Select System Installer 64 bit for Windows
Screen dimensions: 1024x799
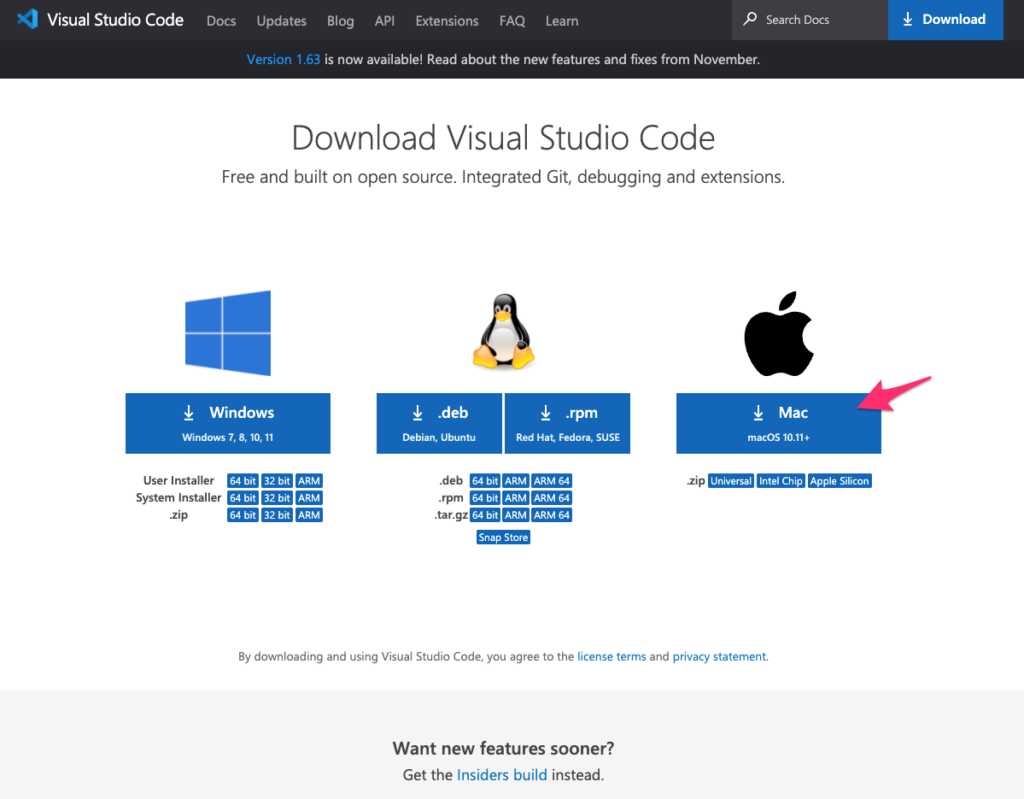[x=243, y=498]
